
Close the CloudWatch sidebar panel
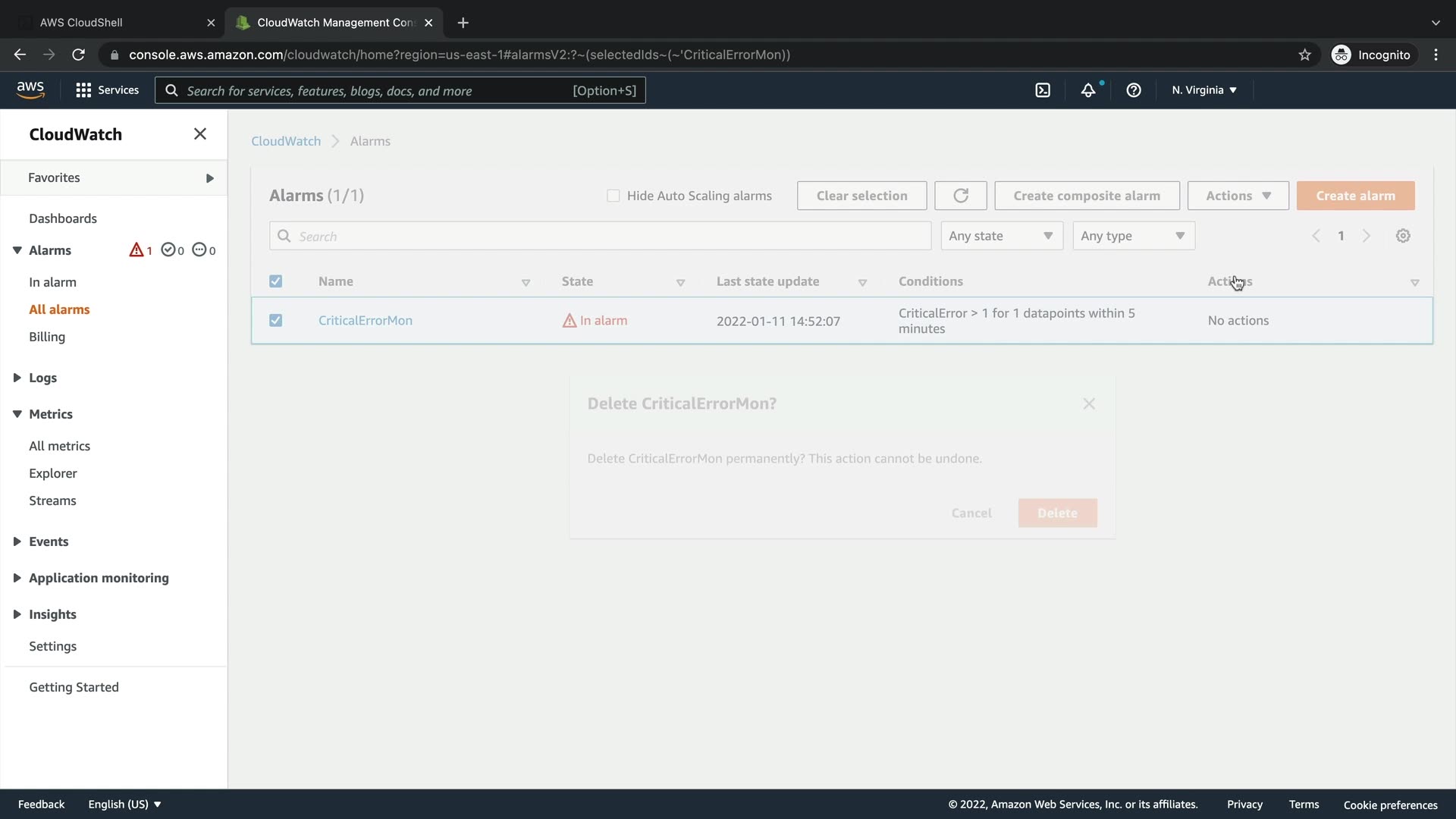[x=200, y=134]
